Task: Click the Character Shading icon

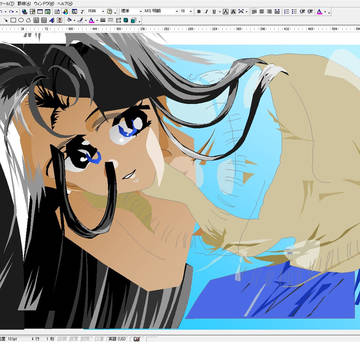Action: pos(233,12)
